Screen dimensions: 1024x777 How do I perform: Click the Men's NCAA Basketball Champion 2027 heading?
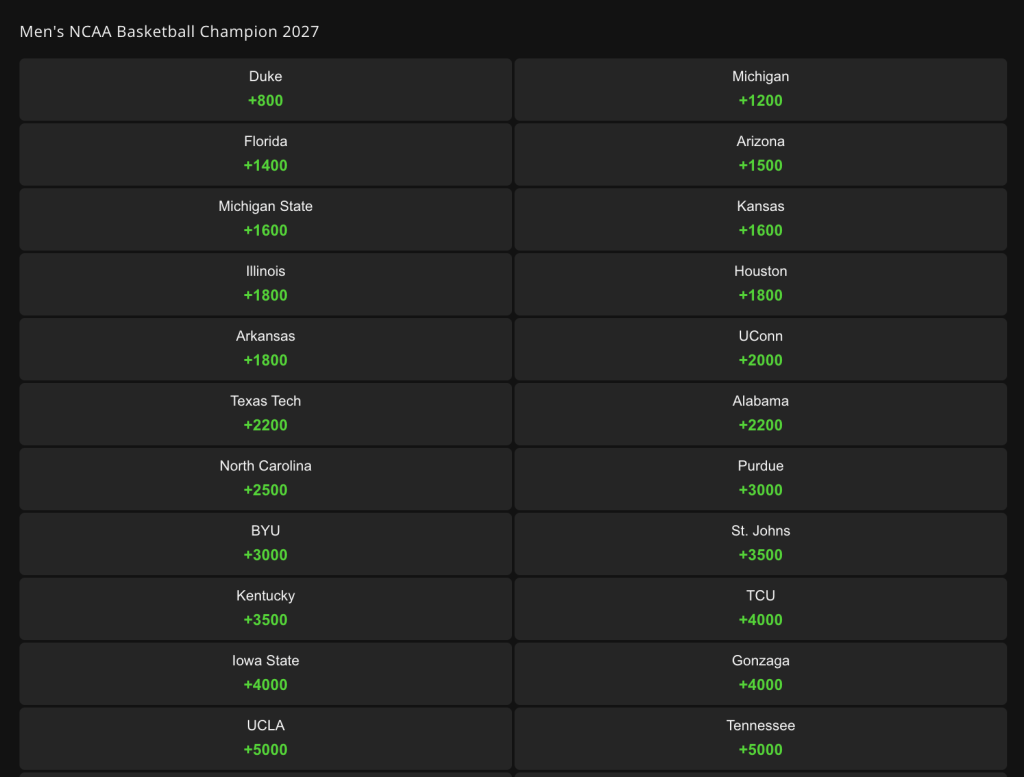coord(169,32)
